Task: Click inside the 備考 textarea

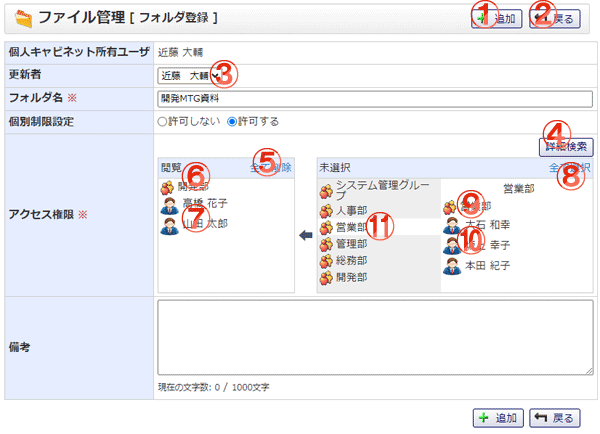Action: click(x=375, y=338)
